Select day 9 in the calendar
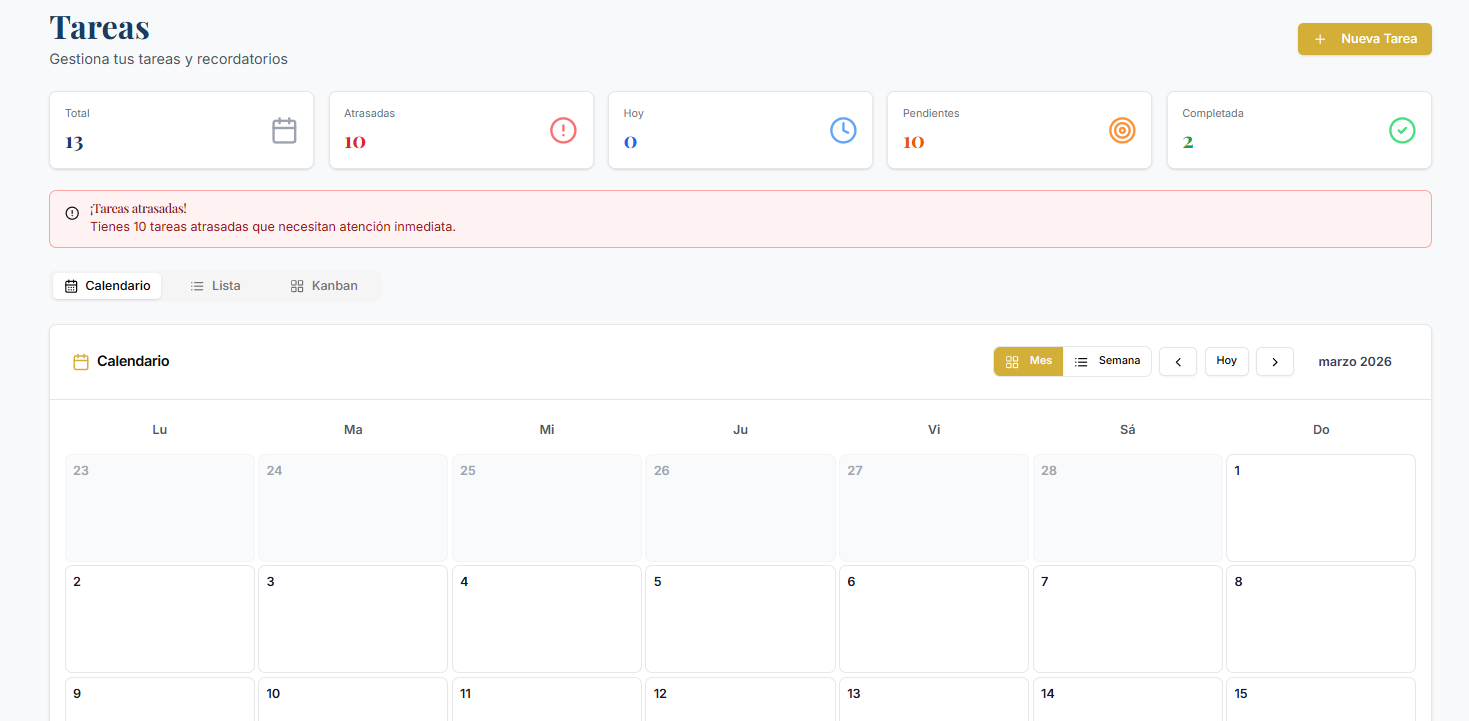 point(160,699)
